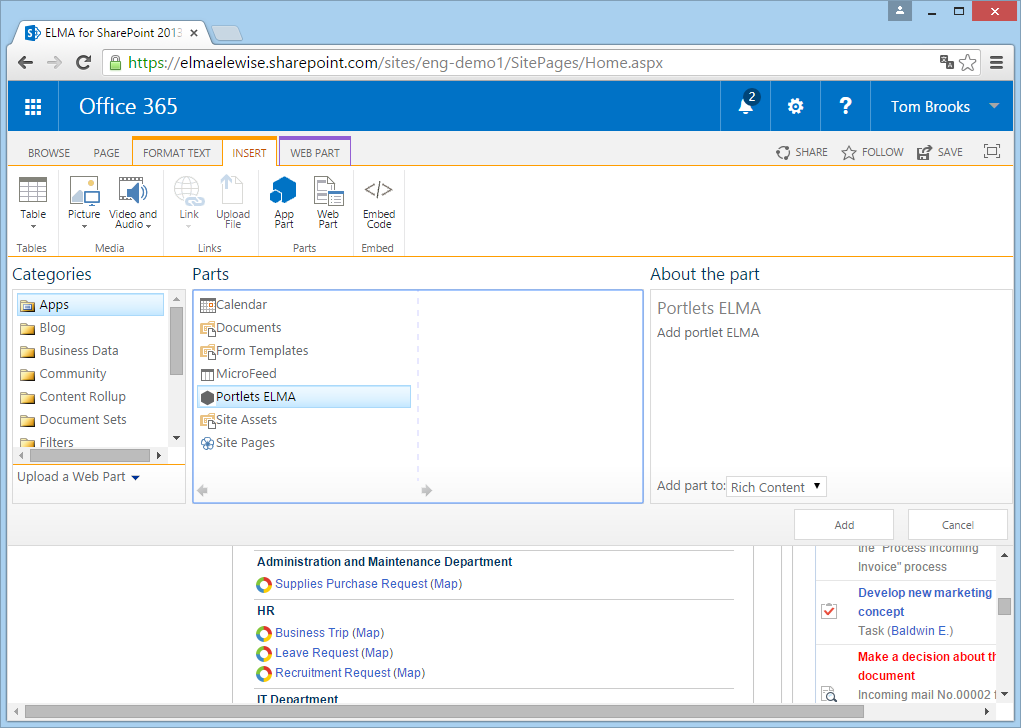Click the Upload File ribbon icon
The width and height of the screenshot is (1021, 728).
(232, 202)
